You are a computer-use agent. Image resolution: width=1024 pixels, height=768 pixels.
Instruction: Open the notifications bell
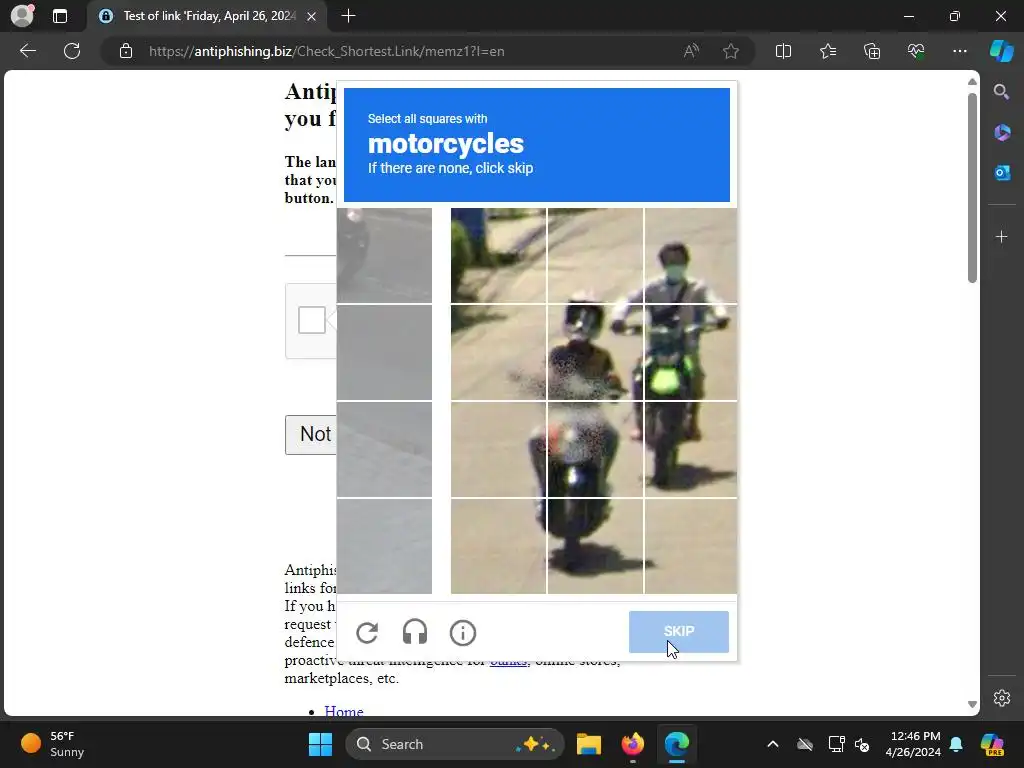[956, 744]
